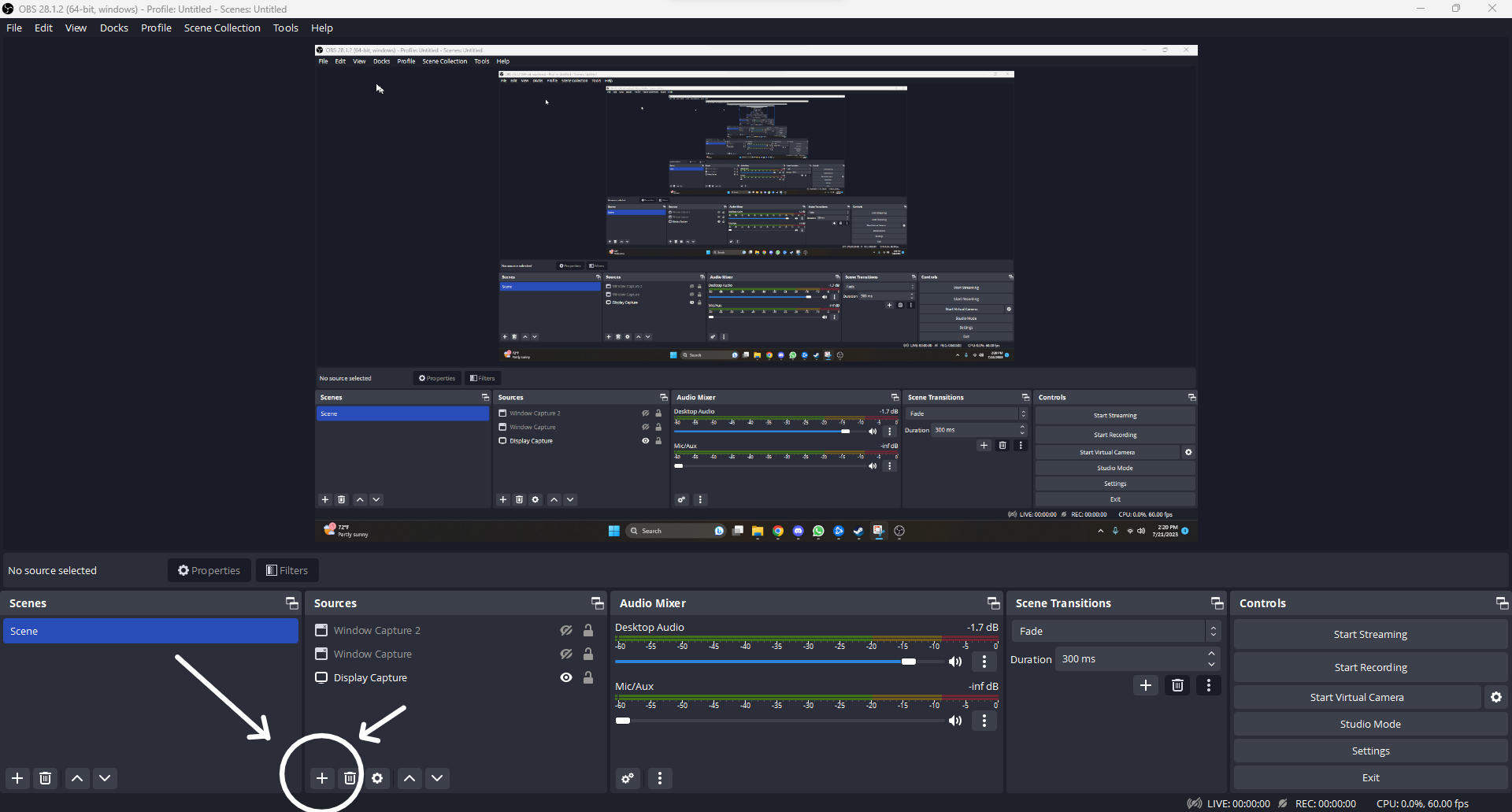Click the preview canvas display
1512x812 pixels.
[x=756, y=293]
